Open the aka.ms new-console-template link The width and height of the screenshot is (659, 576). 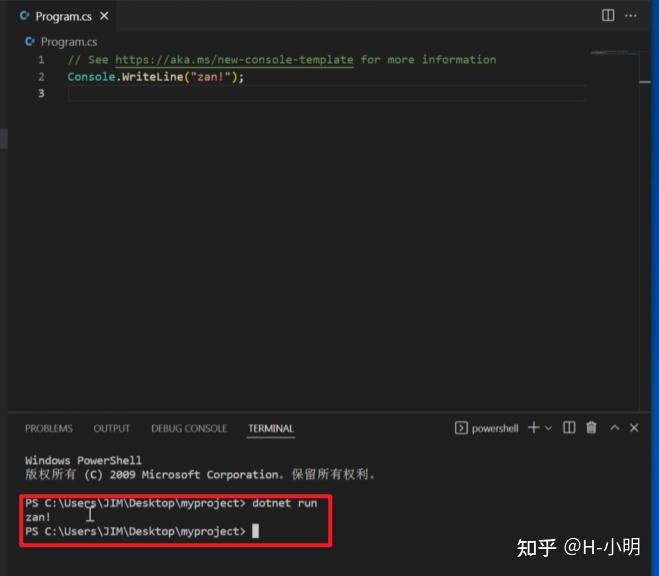234,60
